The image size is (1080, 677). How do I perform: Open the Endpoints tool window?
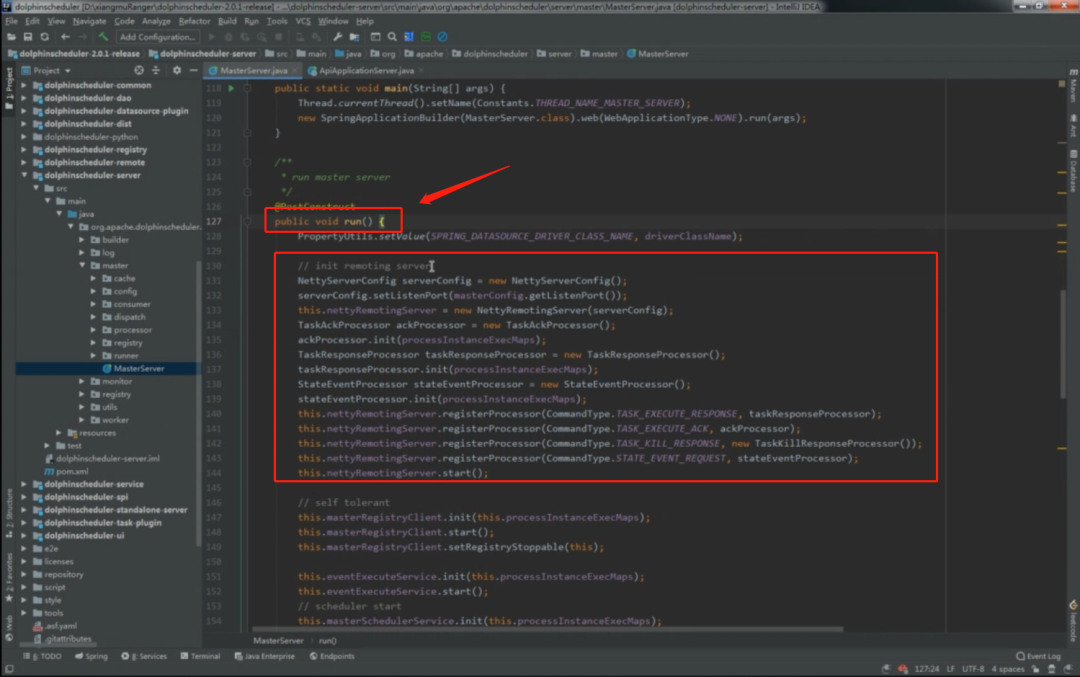pyautogui.click(x=332, y=656)
